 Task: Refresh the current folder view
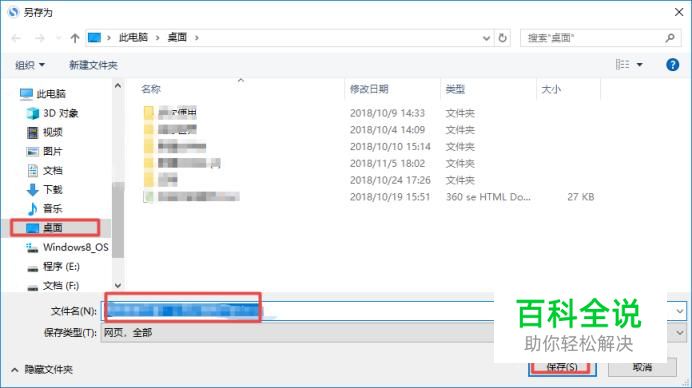[502, 38]
